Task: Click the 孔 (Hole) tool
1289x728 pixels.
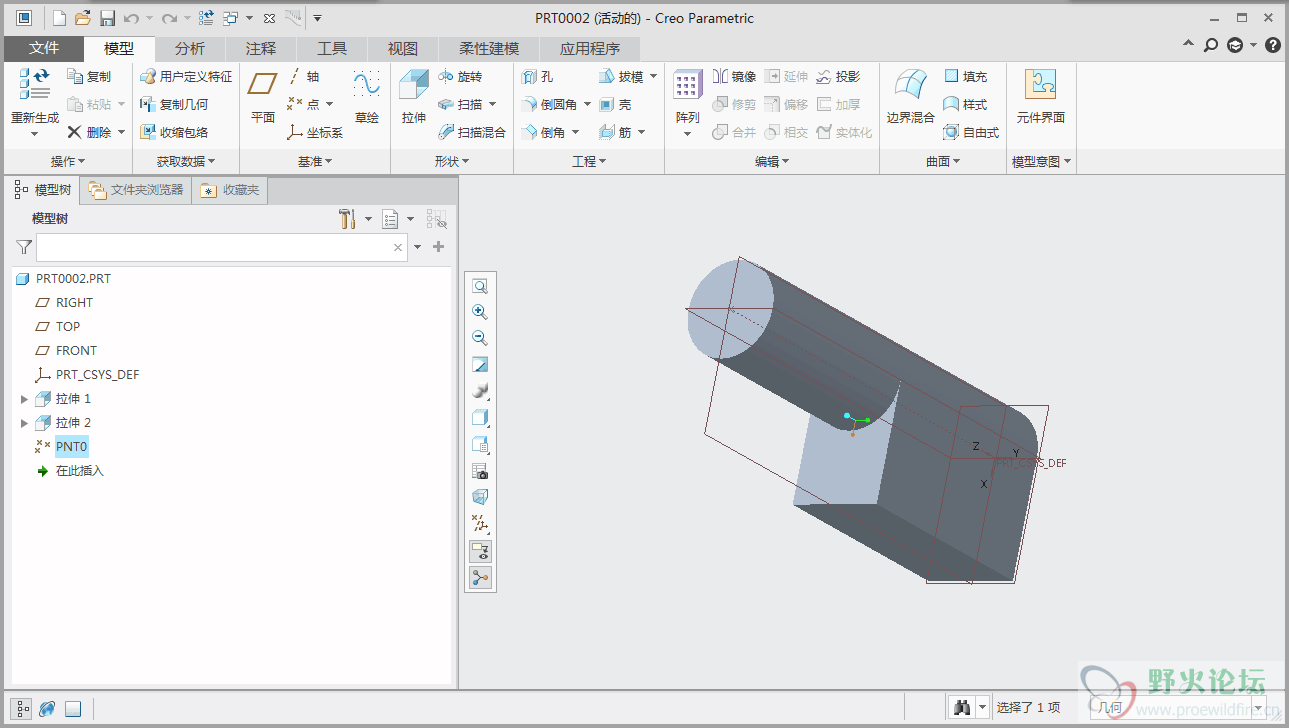Action: [537, 76]
